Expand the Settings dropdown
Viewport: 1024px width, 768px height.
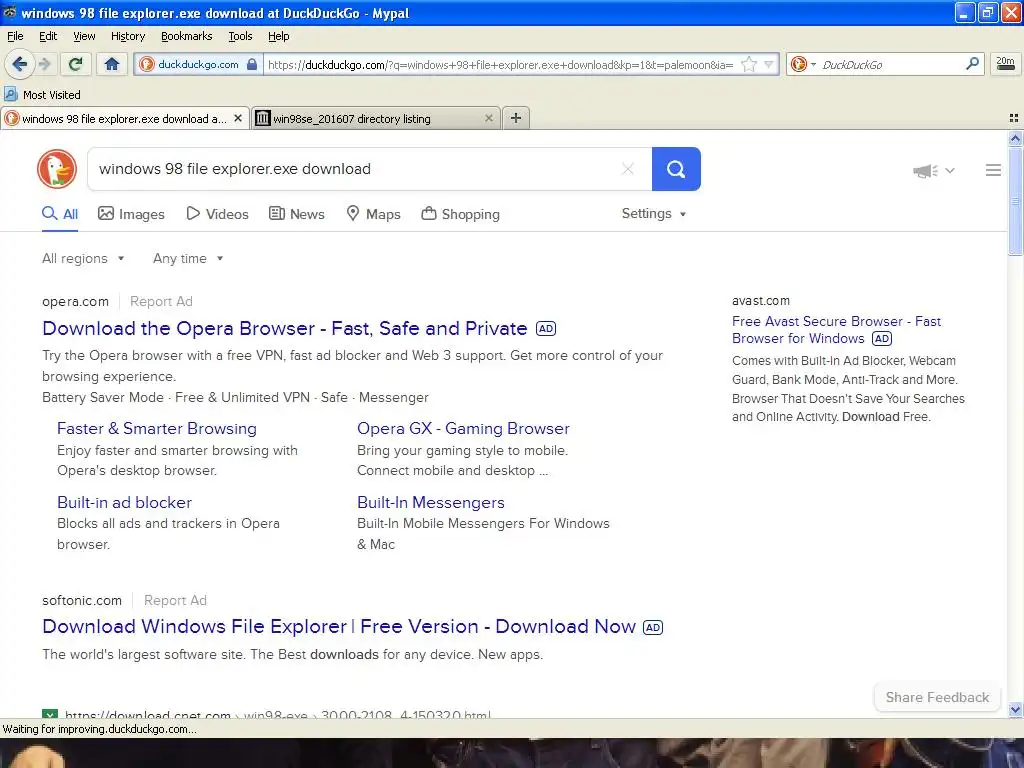[654, 214]
